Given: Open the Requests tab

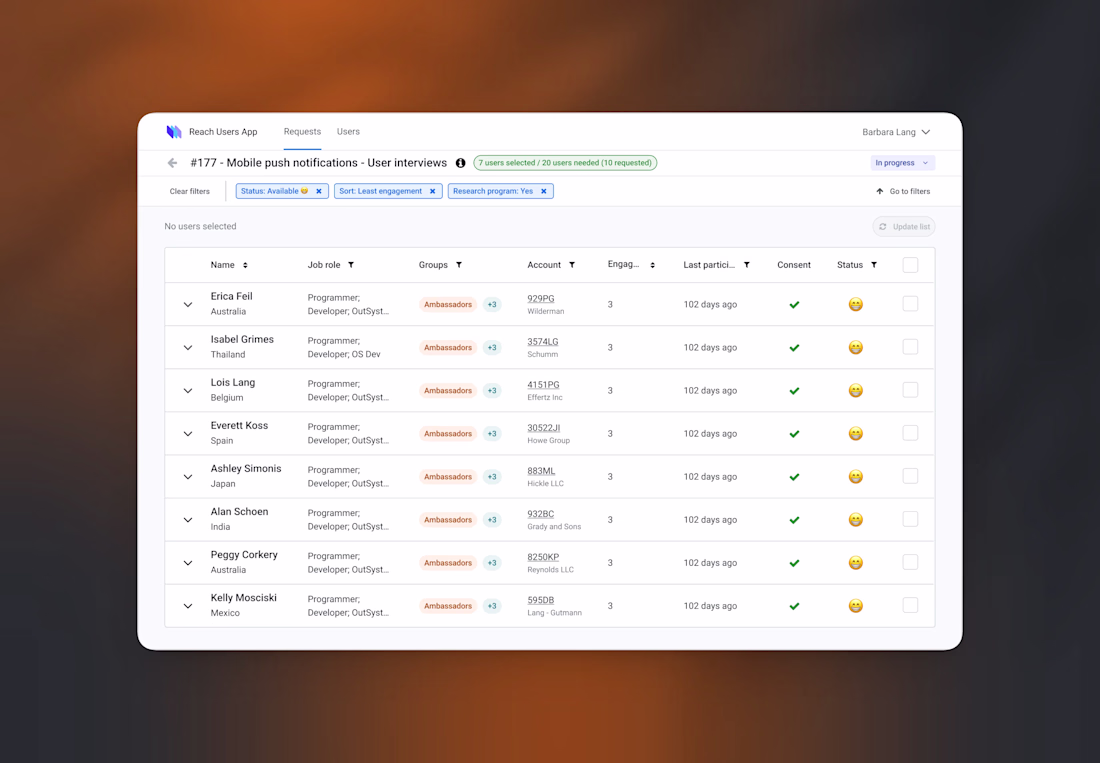Looking at the screenshot, I should click(x=302, y=132).
